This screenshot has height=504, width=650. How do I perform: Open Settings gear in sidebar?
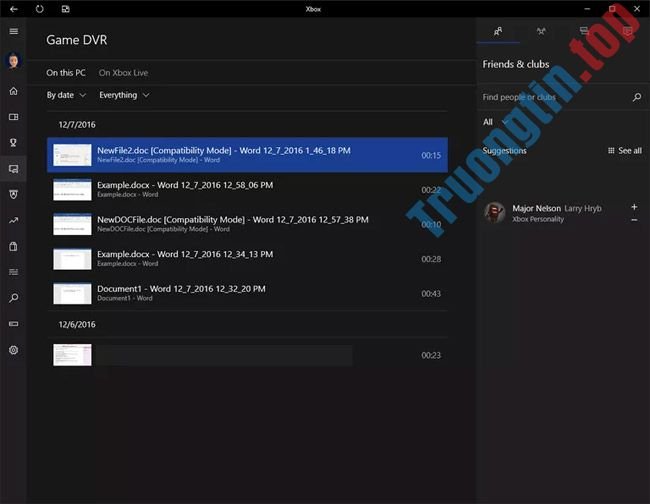pyautogui.click(x=14, y=350)
